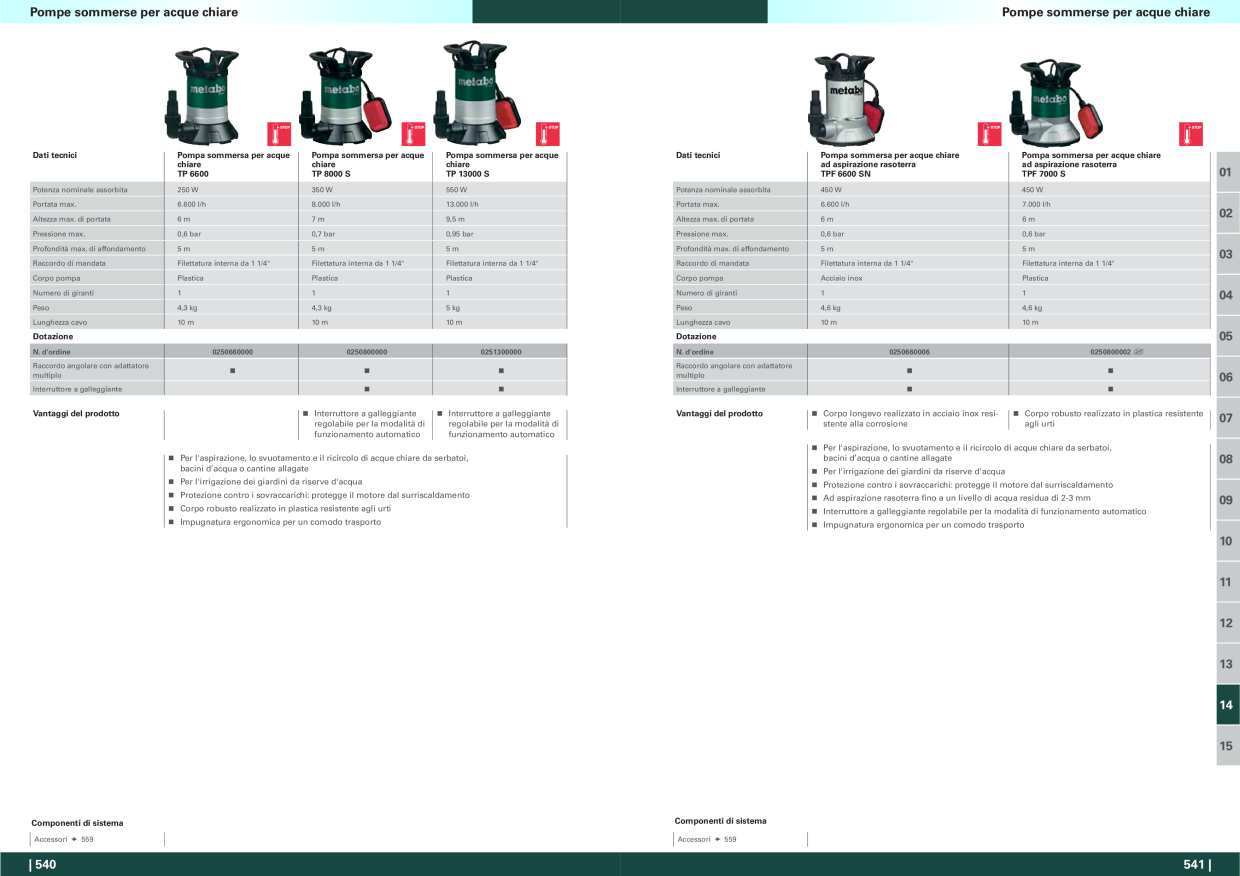Click the 0,95 bar pressure value

tap(460, 234)
